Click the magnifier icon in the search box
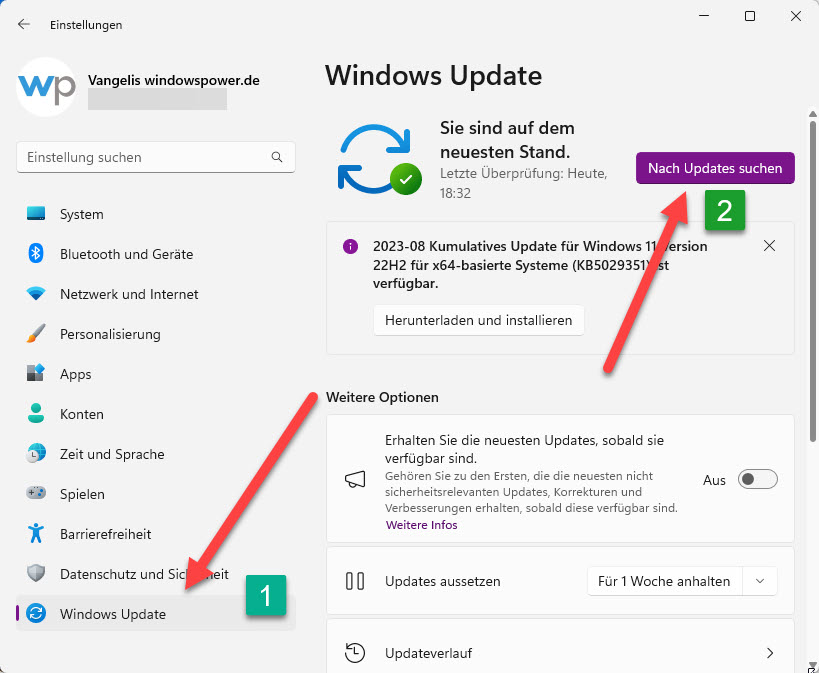Screen dimensions: 819x673 coord(277,157)
